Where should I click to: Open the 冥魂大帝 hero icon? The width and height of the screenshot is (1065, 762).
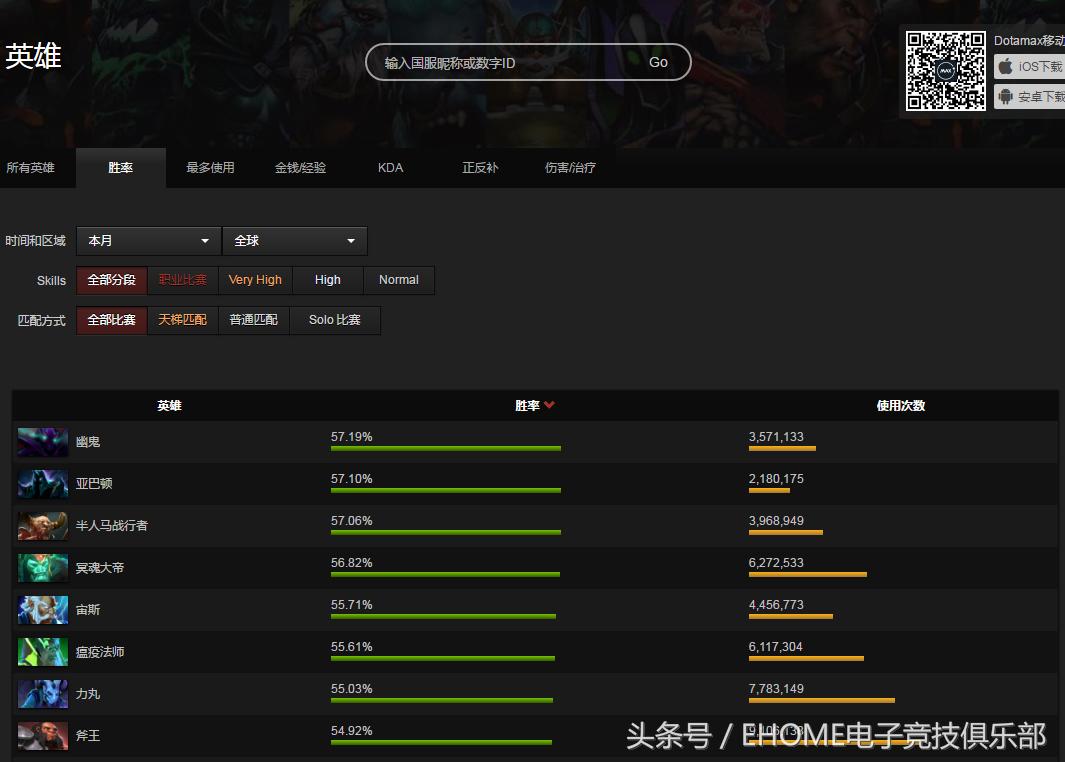(x=42, y=567)
